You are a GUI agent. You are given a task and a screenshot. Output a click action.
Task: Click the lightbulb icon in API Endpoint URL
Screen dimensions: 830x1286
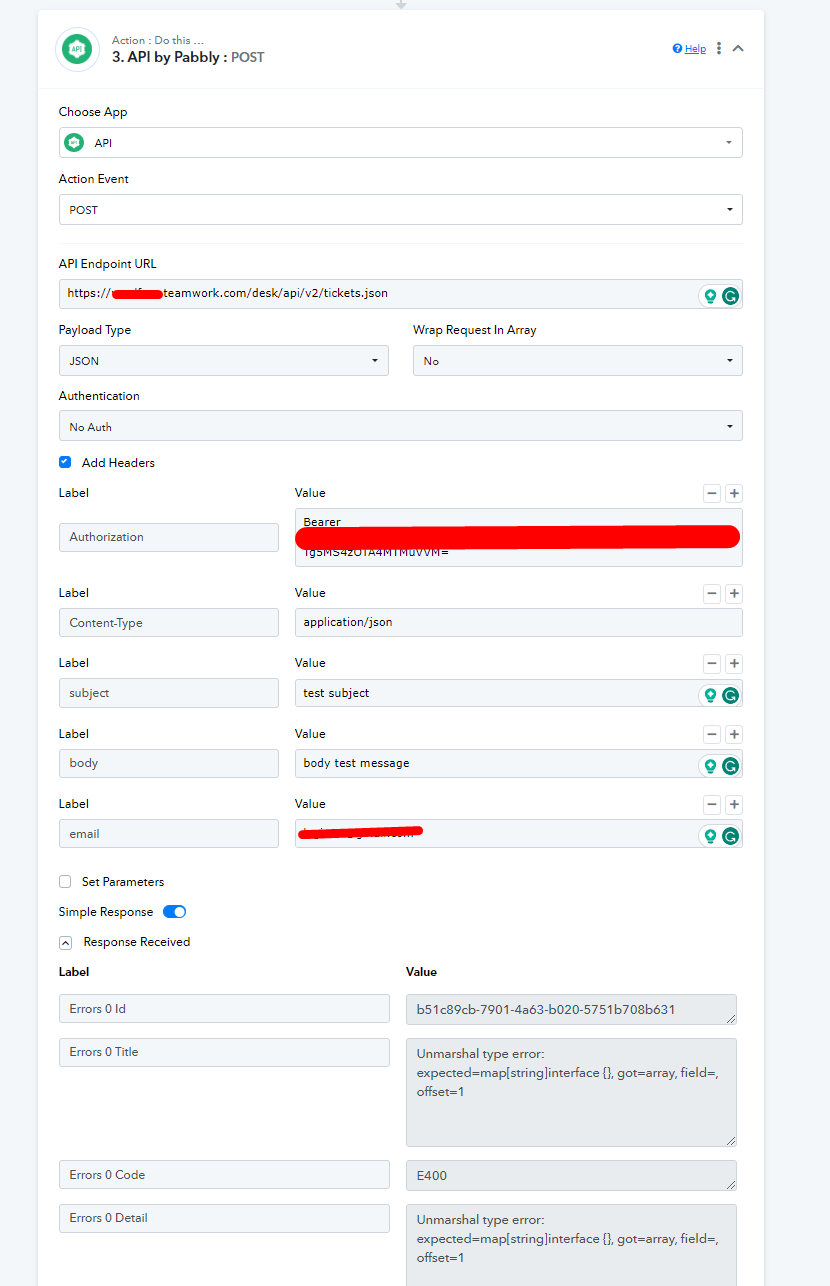pos(710,295)
